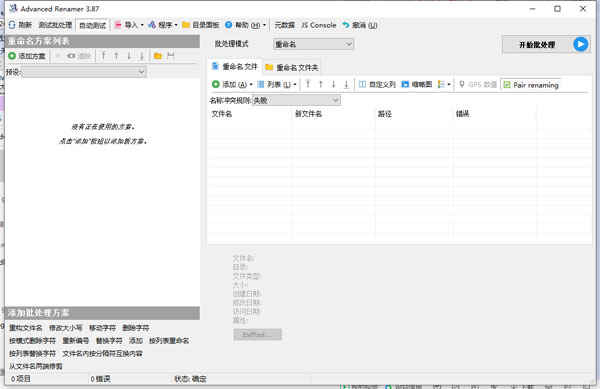Image resolution: width=600 pixels, height=389 pixels.
Task: Click the open-folder icon in method list toolbar
Action: [x=158, y=56]
